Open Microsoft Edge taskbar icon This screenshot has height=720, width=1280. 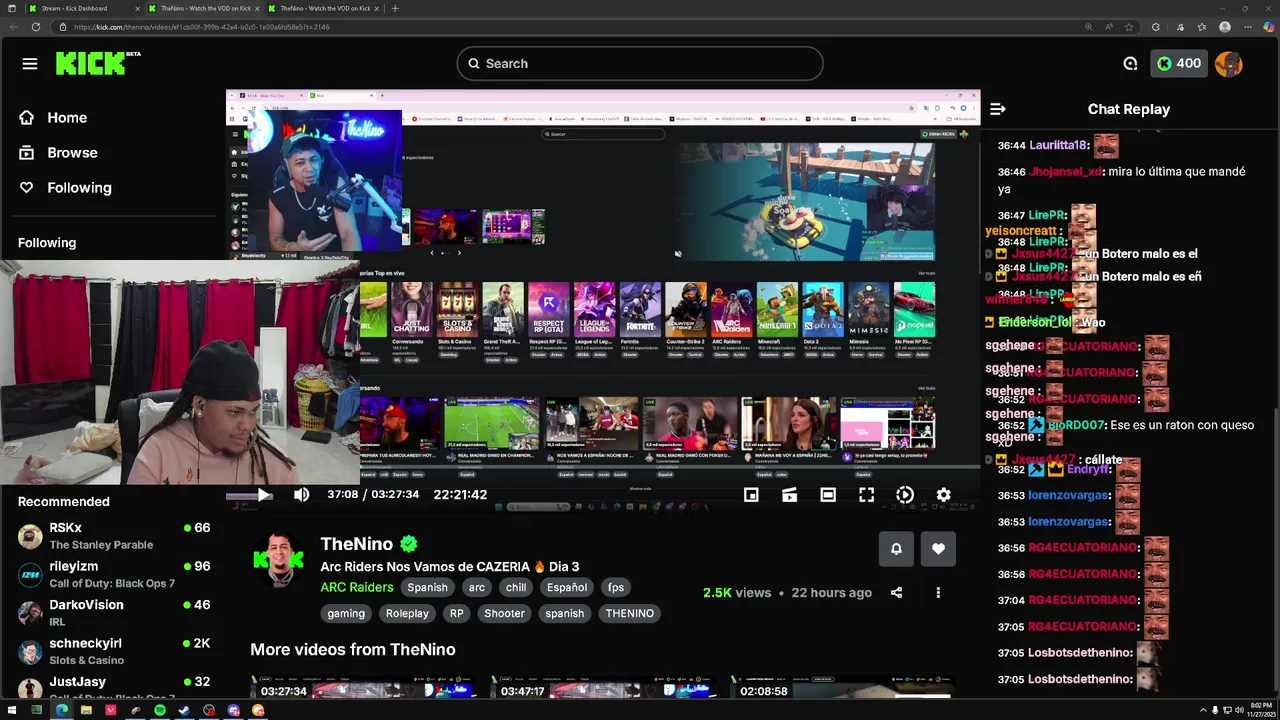[x=62, y=710]
